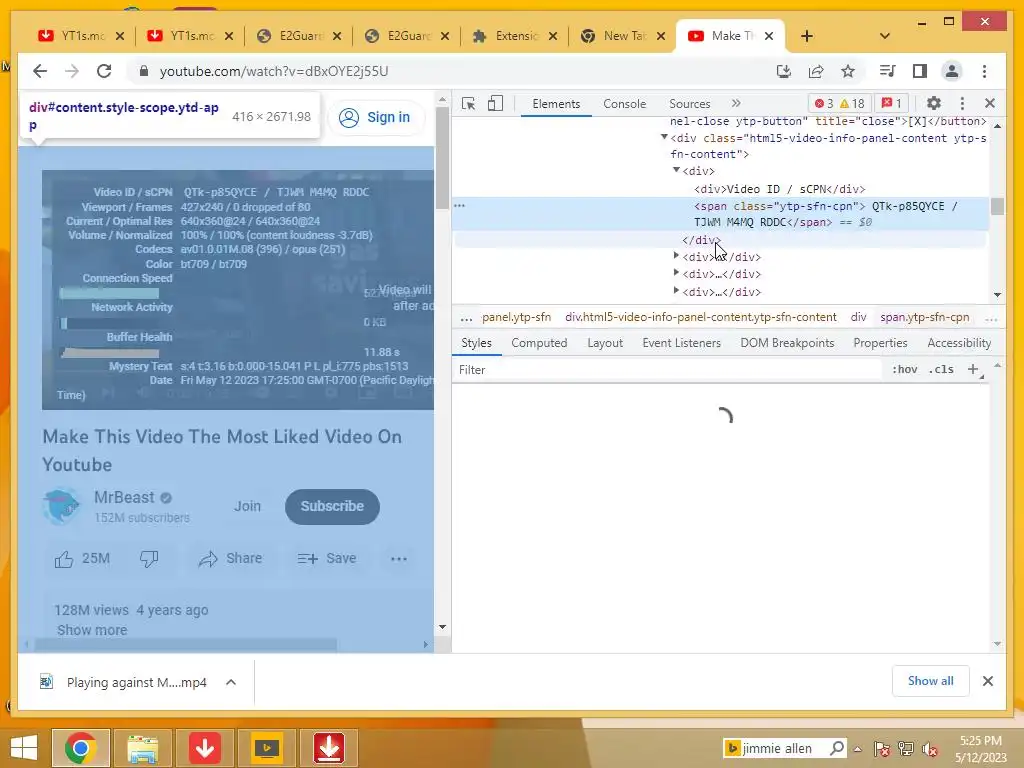Activate the inspect element picker icon
This screenshot has width=1024, height=768.
coord(468,103)
